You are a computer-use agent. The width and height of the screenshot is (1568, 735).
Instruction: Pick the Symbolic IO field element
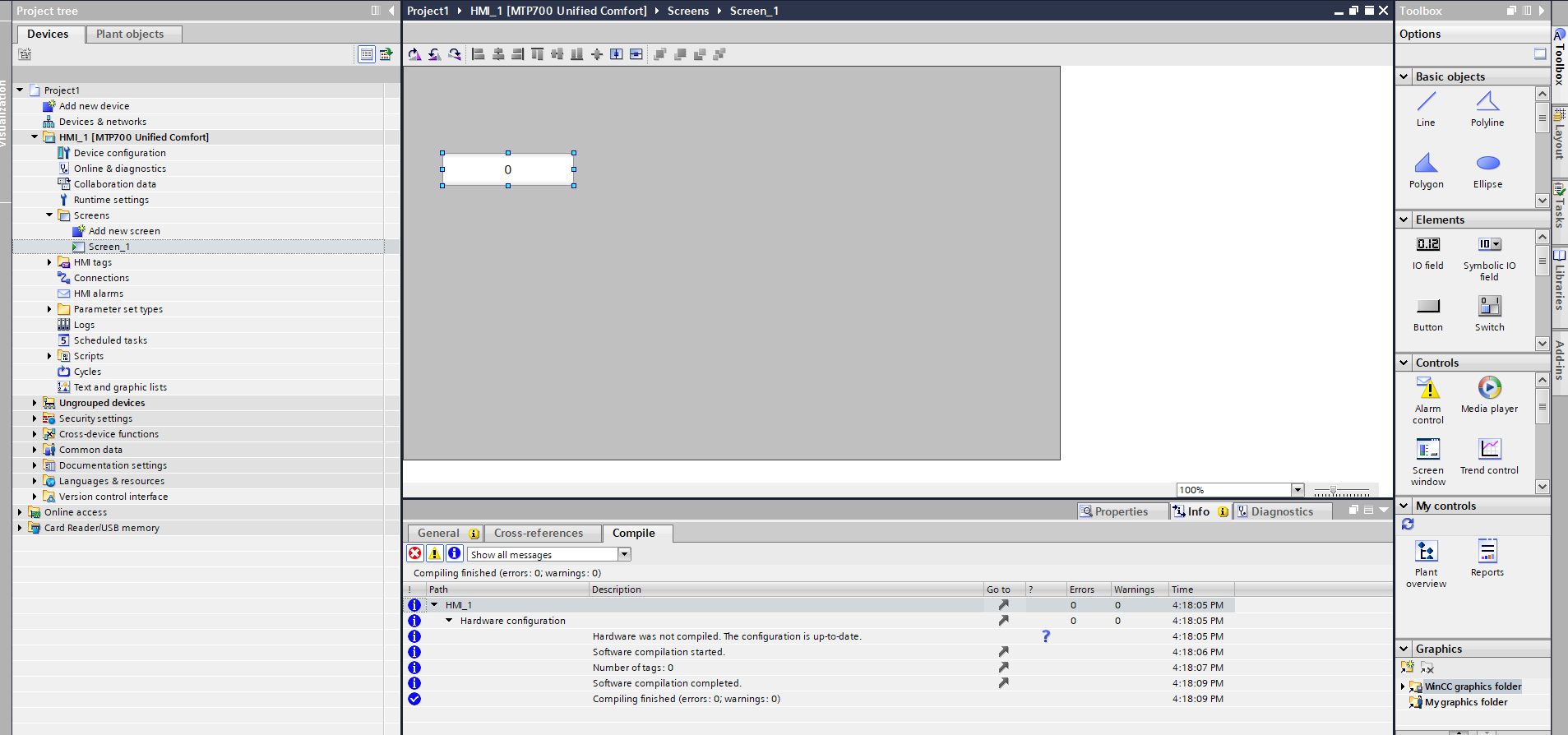1489,258
